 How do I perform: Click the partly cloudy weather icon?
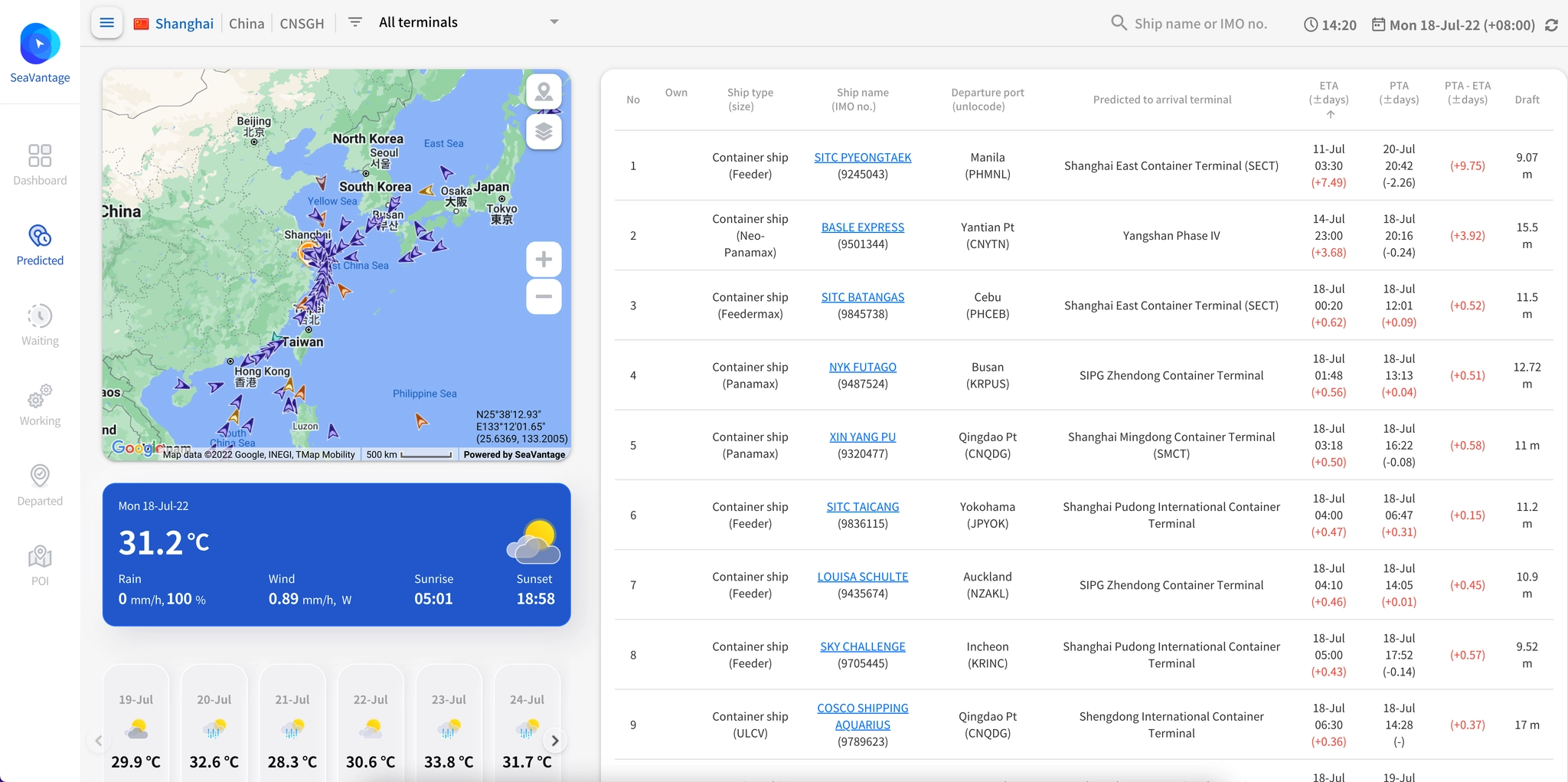[534, 542]
